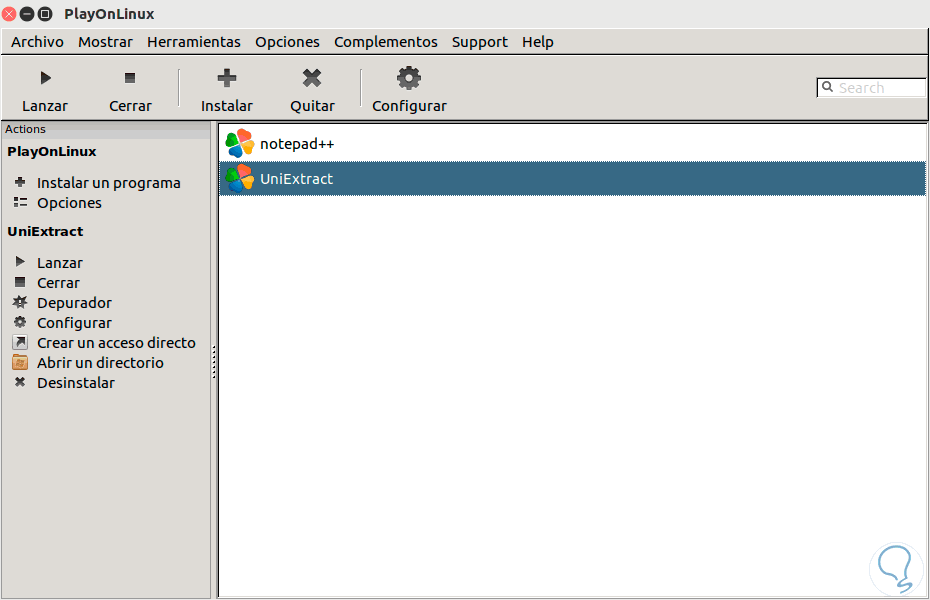Screen dimensions: 930x600
Task: Click Desinstalar link in sidebar
Action: (x=76, y=383)
